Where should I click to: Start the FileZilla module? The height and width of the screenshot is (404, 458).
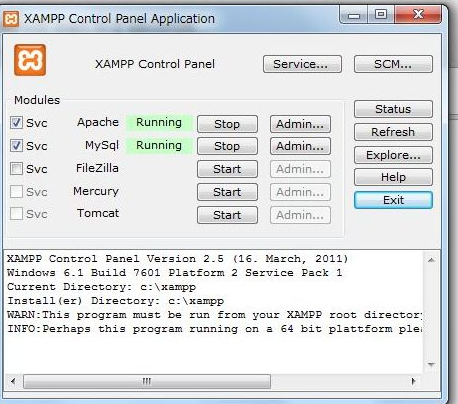point(227,169)
